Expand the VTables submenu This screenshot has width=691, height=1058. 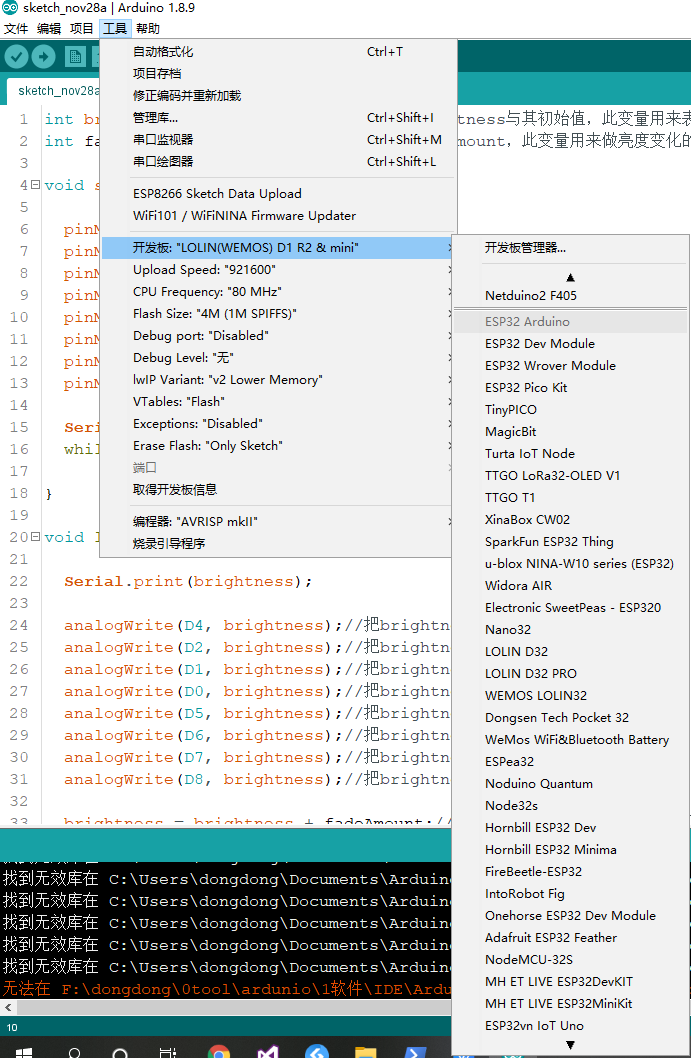[x=278, y=401]
